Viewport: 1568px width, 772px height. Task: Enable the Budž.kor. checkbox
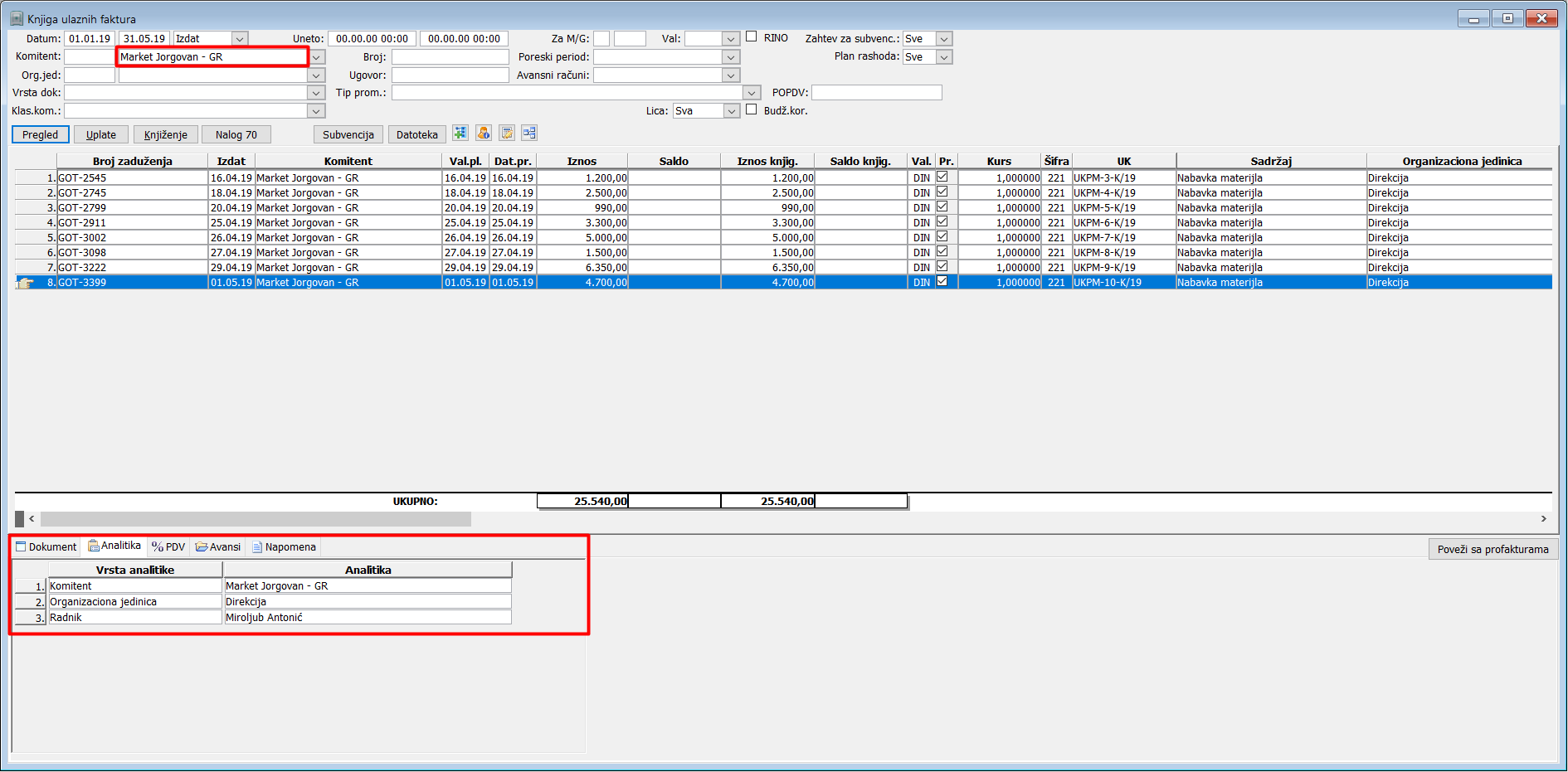752,109
